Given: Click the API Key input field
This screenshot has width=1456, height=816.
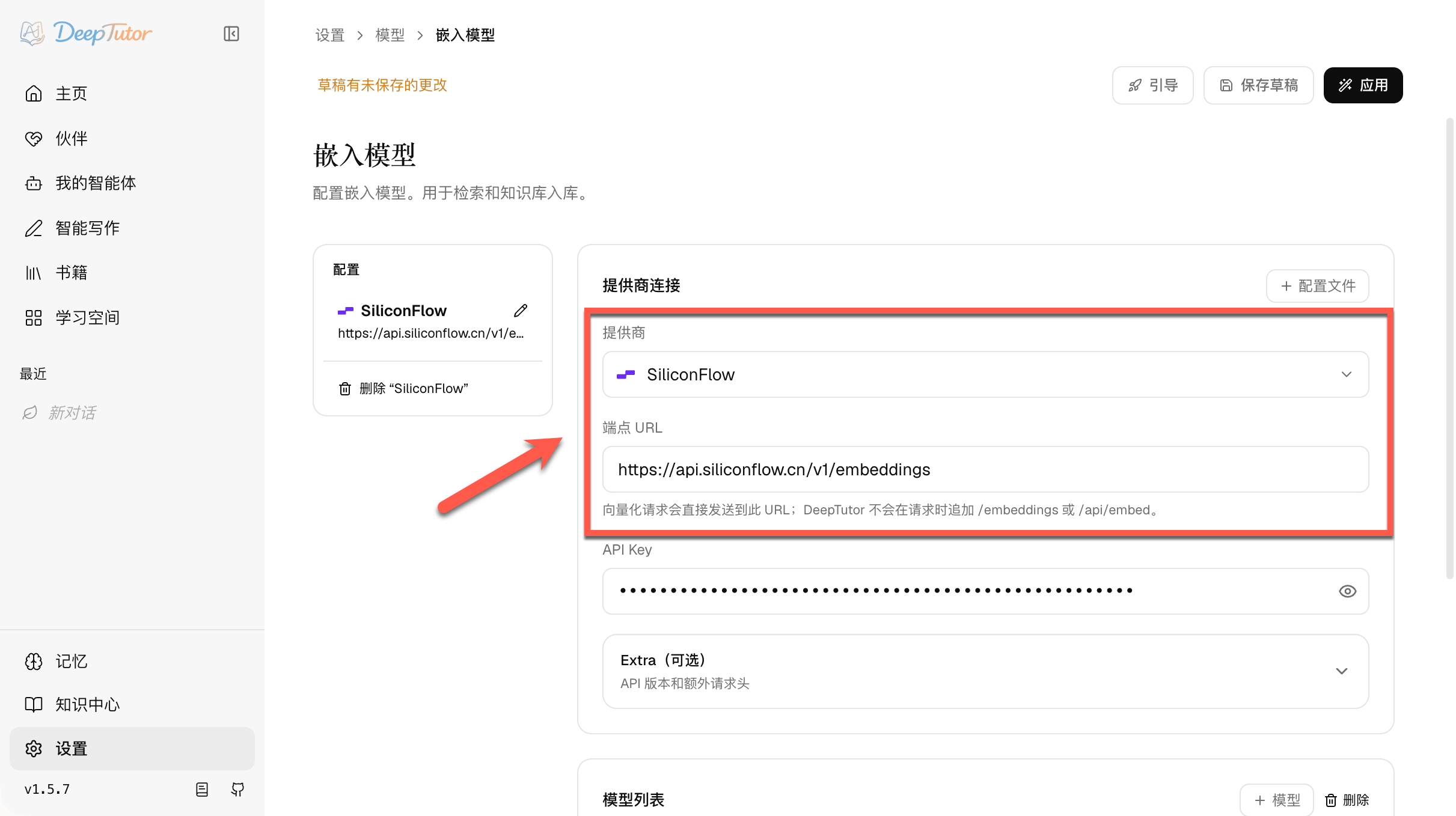Looking at the screenshot, I should pos(985,591).
